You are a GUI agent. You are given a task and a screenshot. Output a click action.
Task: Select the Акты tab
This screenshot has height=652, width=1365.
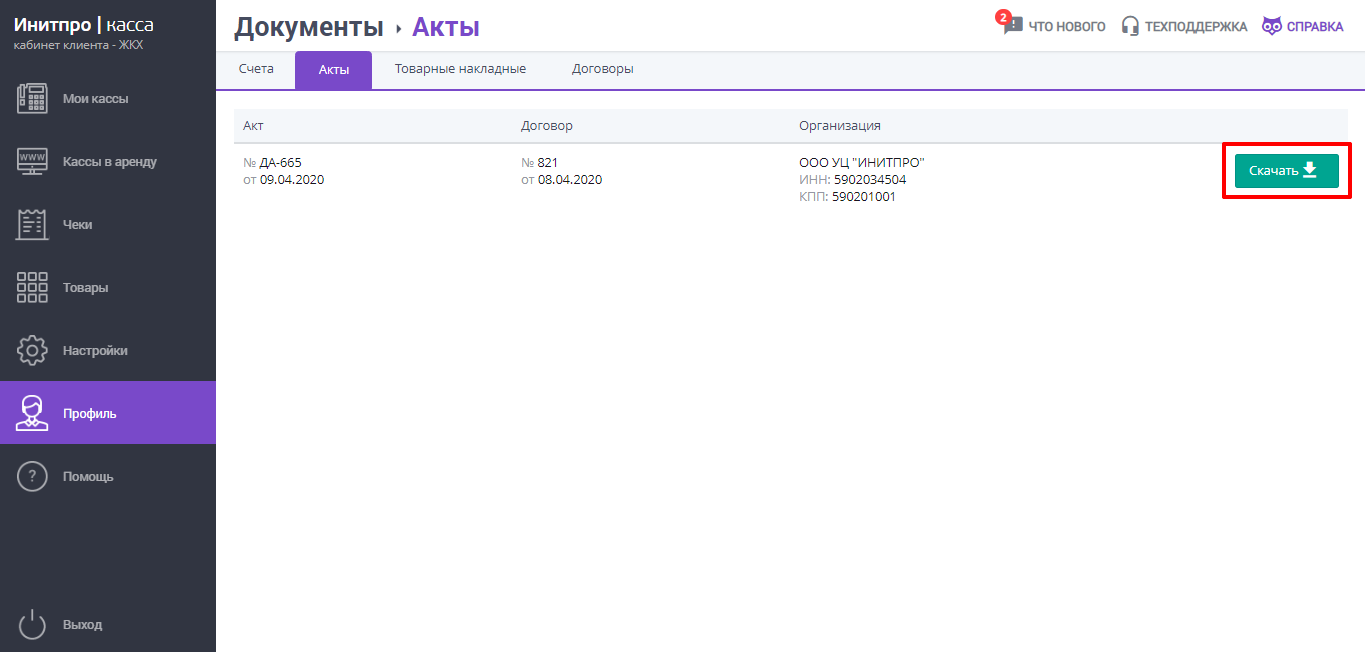(334, 70)
